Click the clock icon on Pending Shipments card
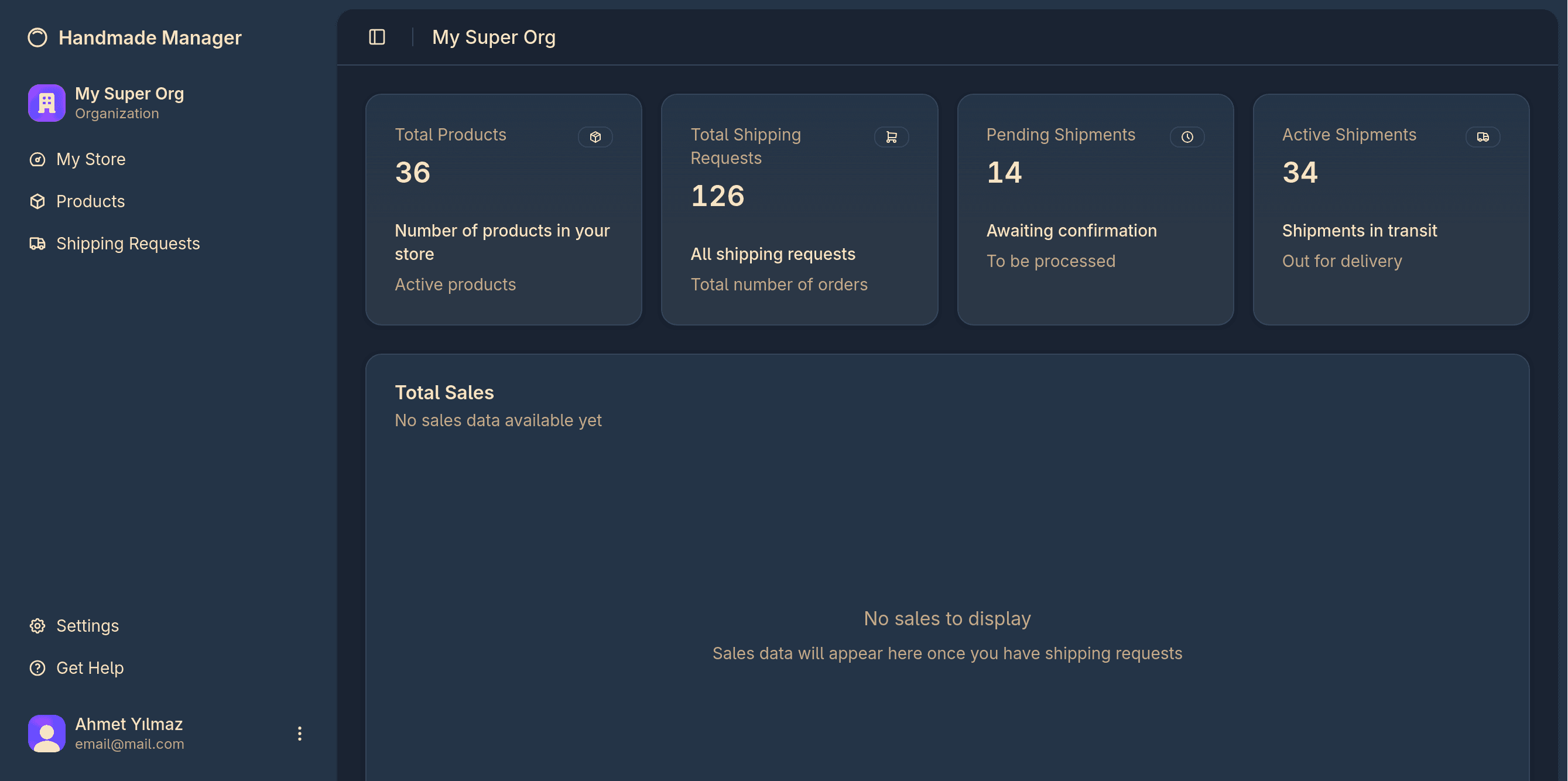This screenshot has height=781, width=1568. (x=1187, y=136)
